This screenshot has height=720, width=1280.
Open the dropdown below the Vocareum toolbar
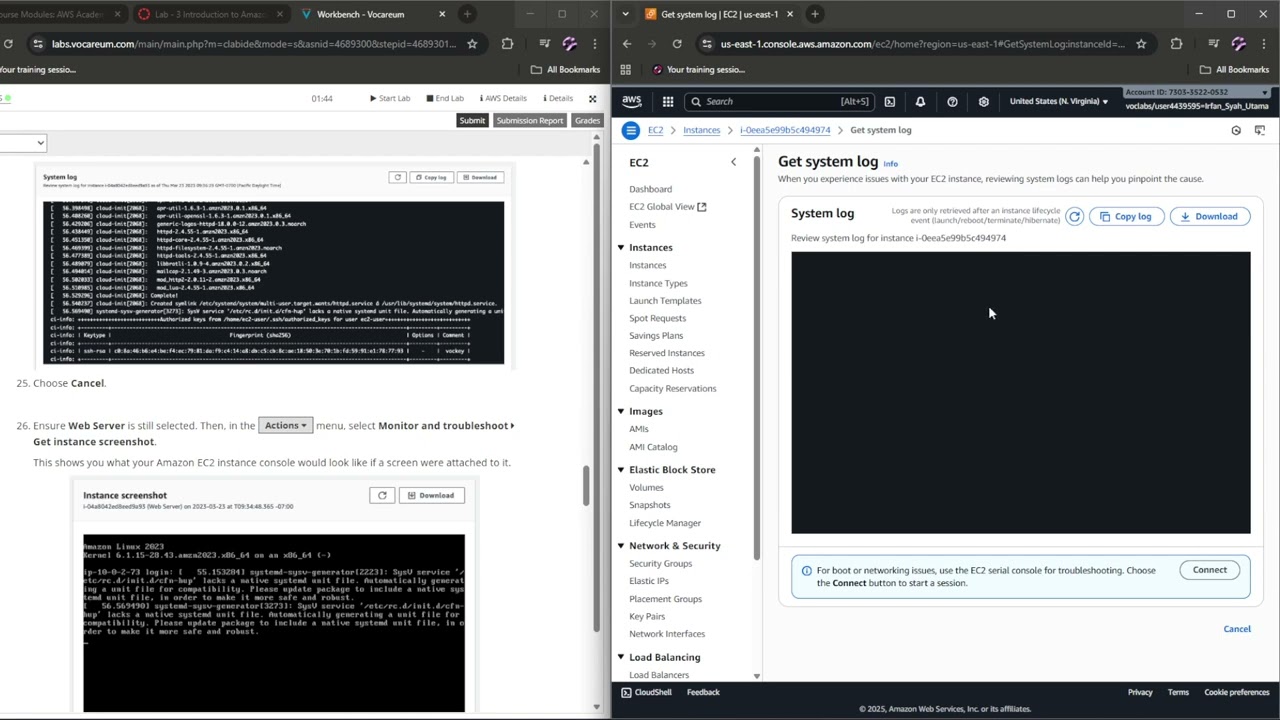click(23, 143)
